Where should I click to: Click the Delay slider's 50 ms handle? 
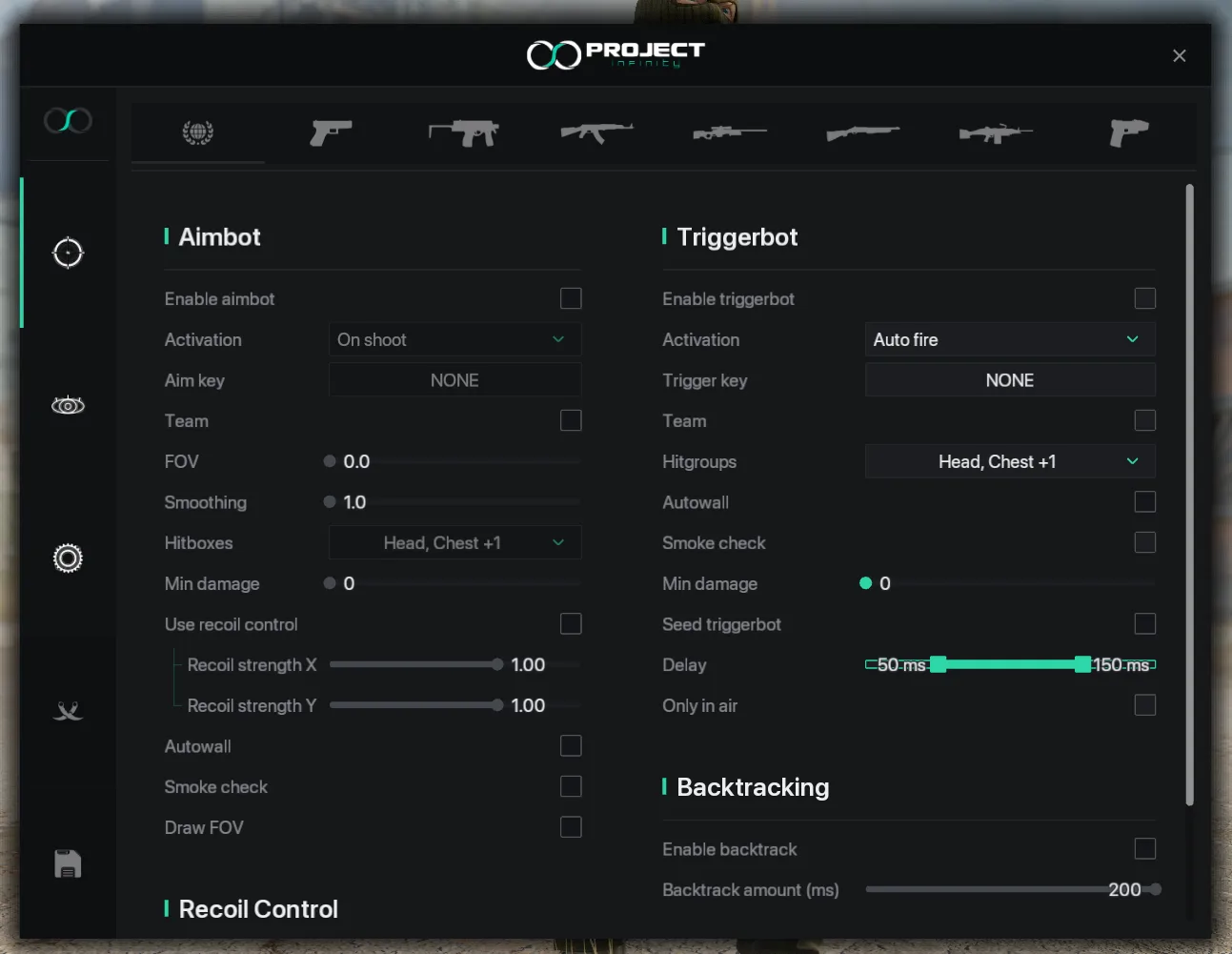pyautogui.click(x=939, y=664)
